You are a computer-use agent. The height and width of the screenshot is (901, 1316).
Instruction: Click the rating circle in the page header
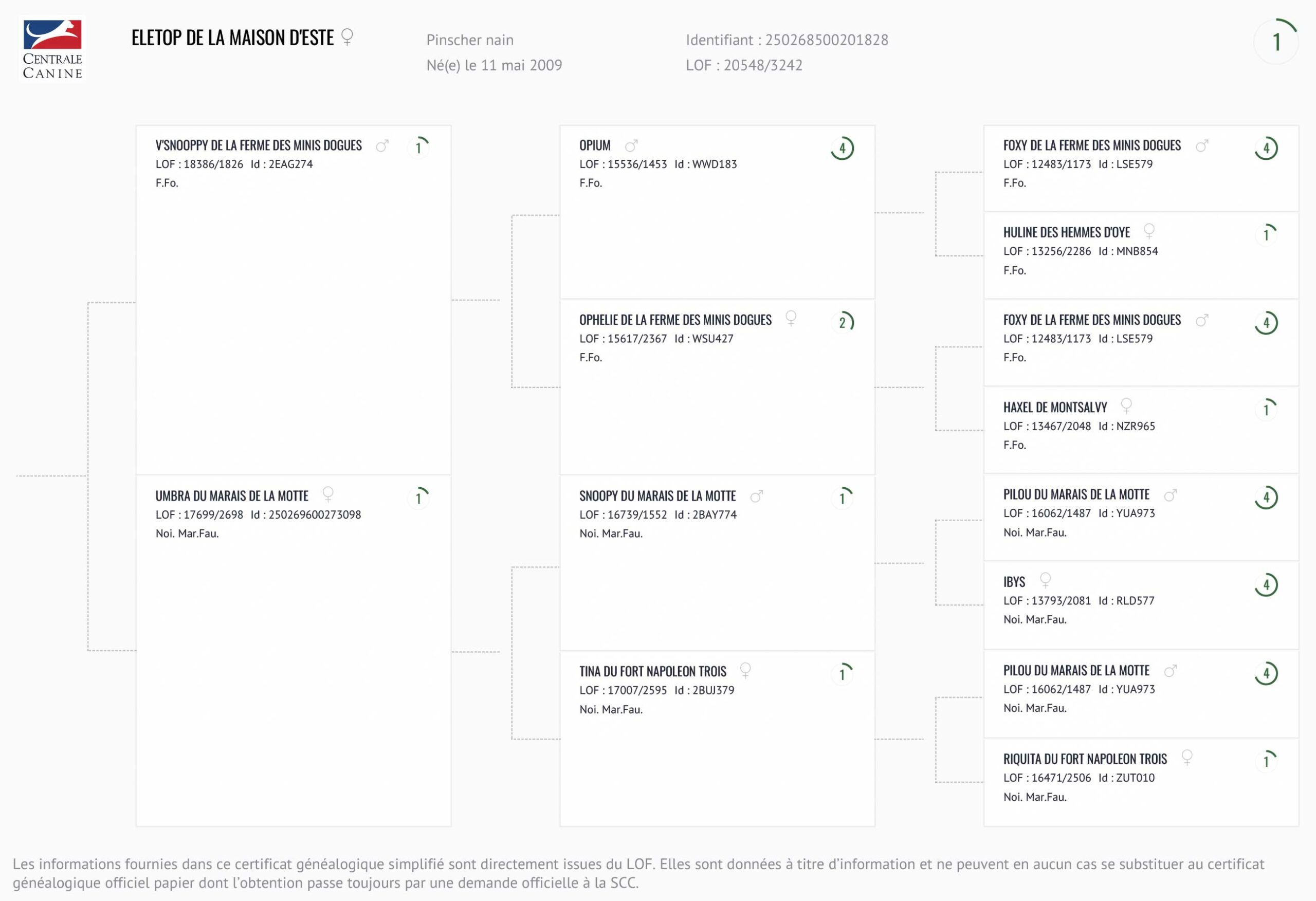click(x=1276, y=41)
